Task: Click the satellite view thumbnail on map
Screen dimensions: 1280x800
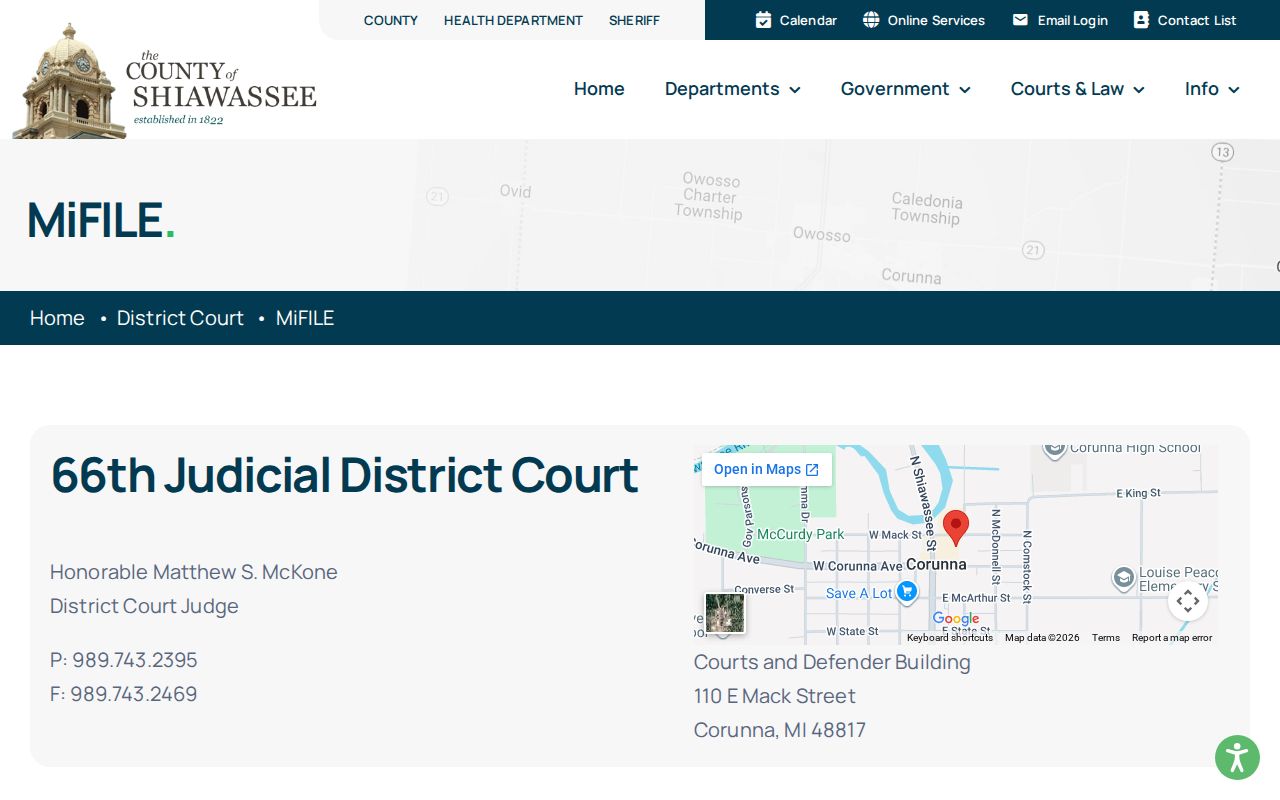Action: [724, 613]
